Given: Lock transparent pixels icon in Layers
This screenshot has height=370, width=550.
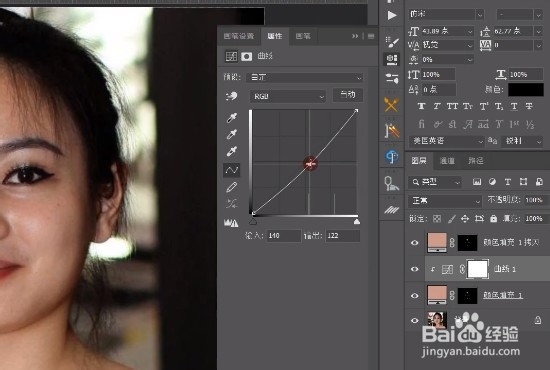Looking at the screenshot, I should tap(437, 219).
